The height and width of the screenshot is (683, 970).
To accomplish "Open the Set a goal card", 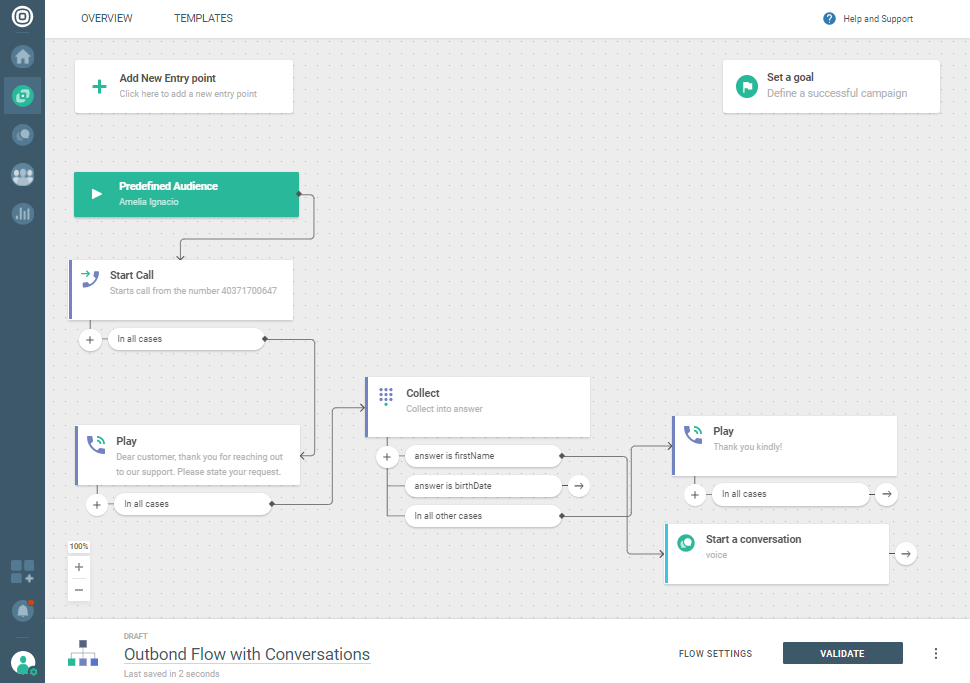I will click(831, 86).
